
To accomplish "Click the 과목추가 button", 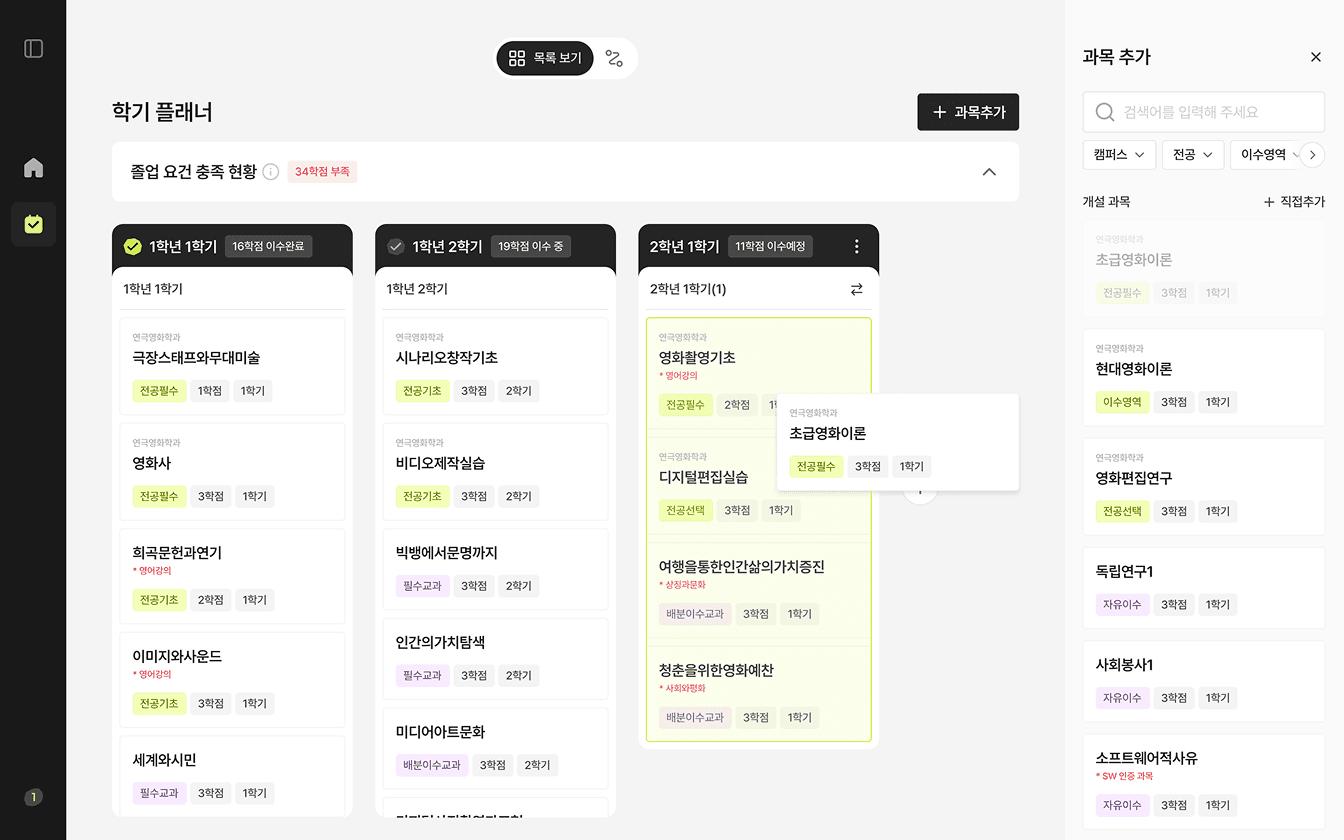I will point(968,112).
